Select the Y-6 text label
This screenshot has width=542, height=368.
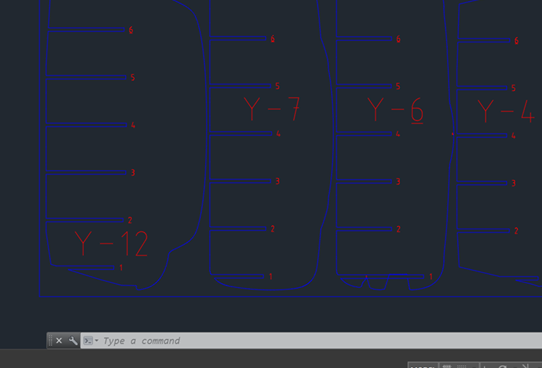(x=395, y=110)
